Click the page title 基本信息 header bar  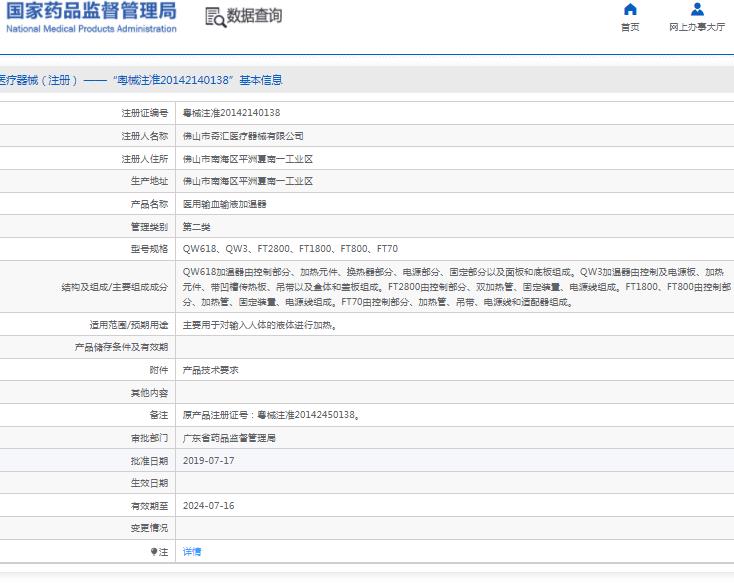pyautogui.click(x=140, y=80)
